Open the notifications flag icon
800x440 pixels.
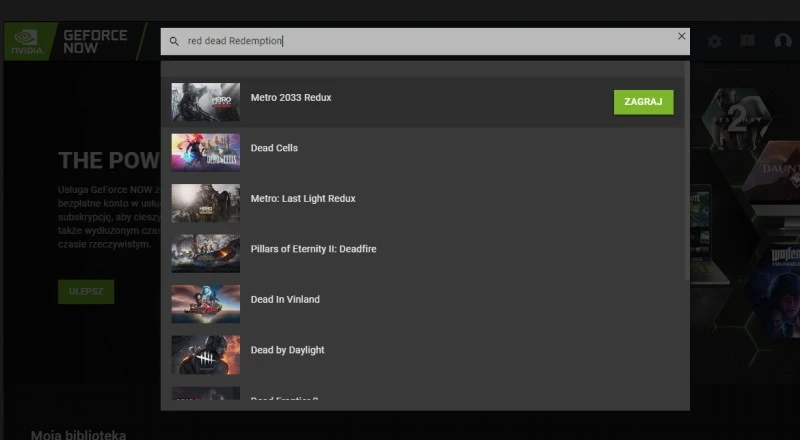(747, 41)
